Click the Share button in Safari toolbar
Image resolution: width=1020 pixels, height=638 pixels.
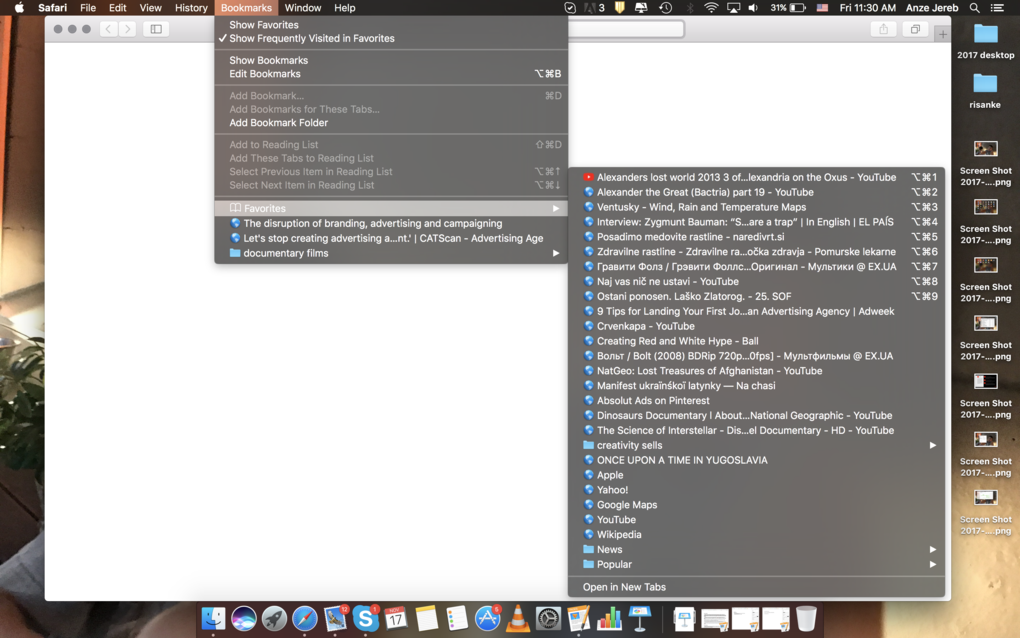click(883, 29)
